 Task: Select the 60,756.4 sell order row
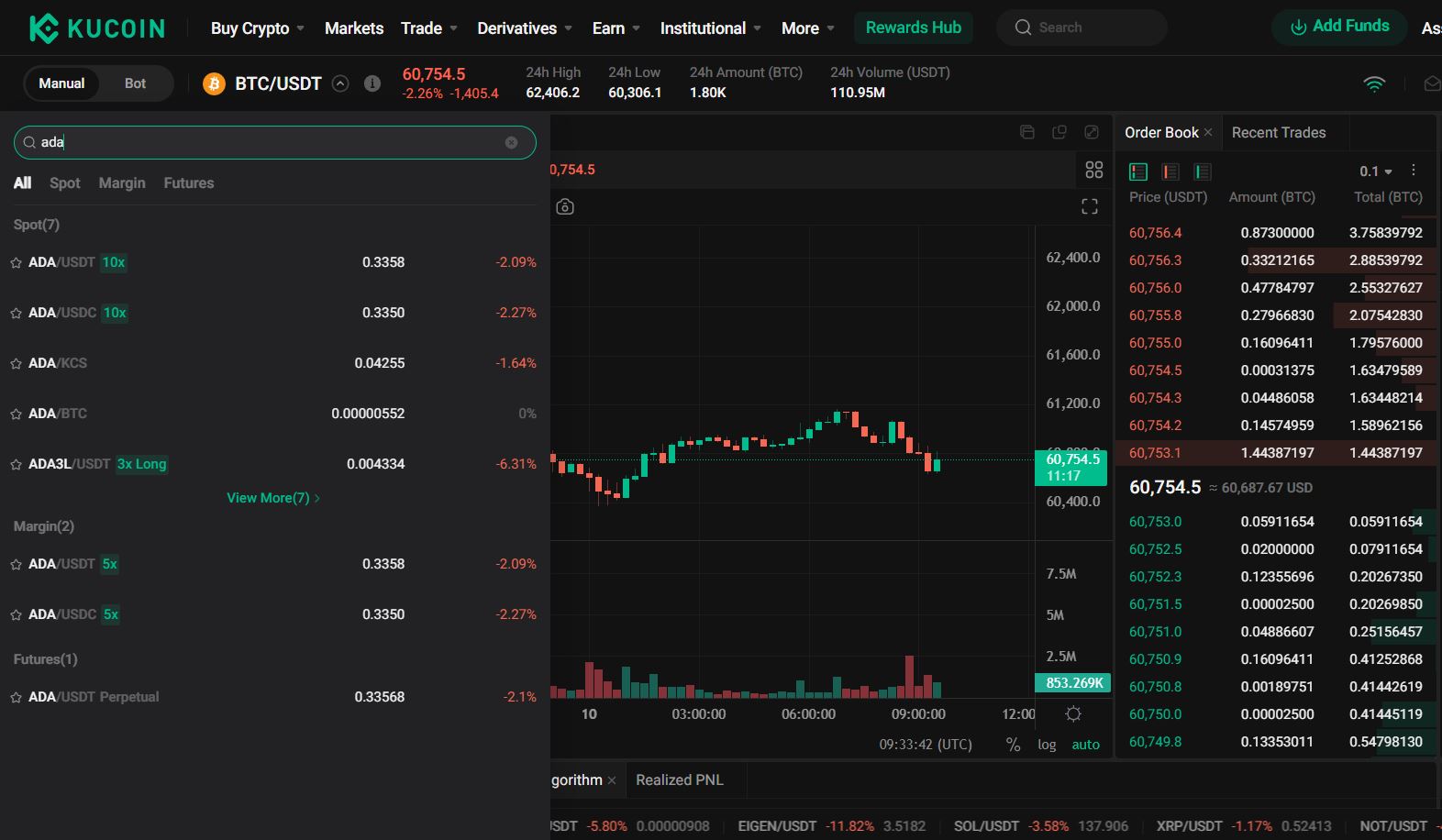[1276, 233]
